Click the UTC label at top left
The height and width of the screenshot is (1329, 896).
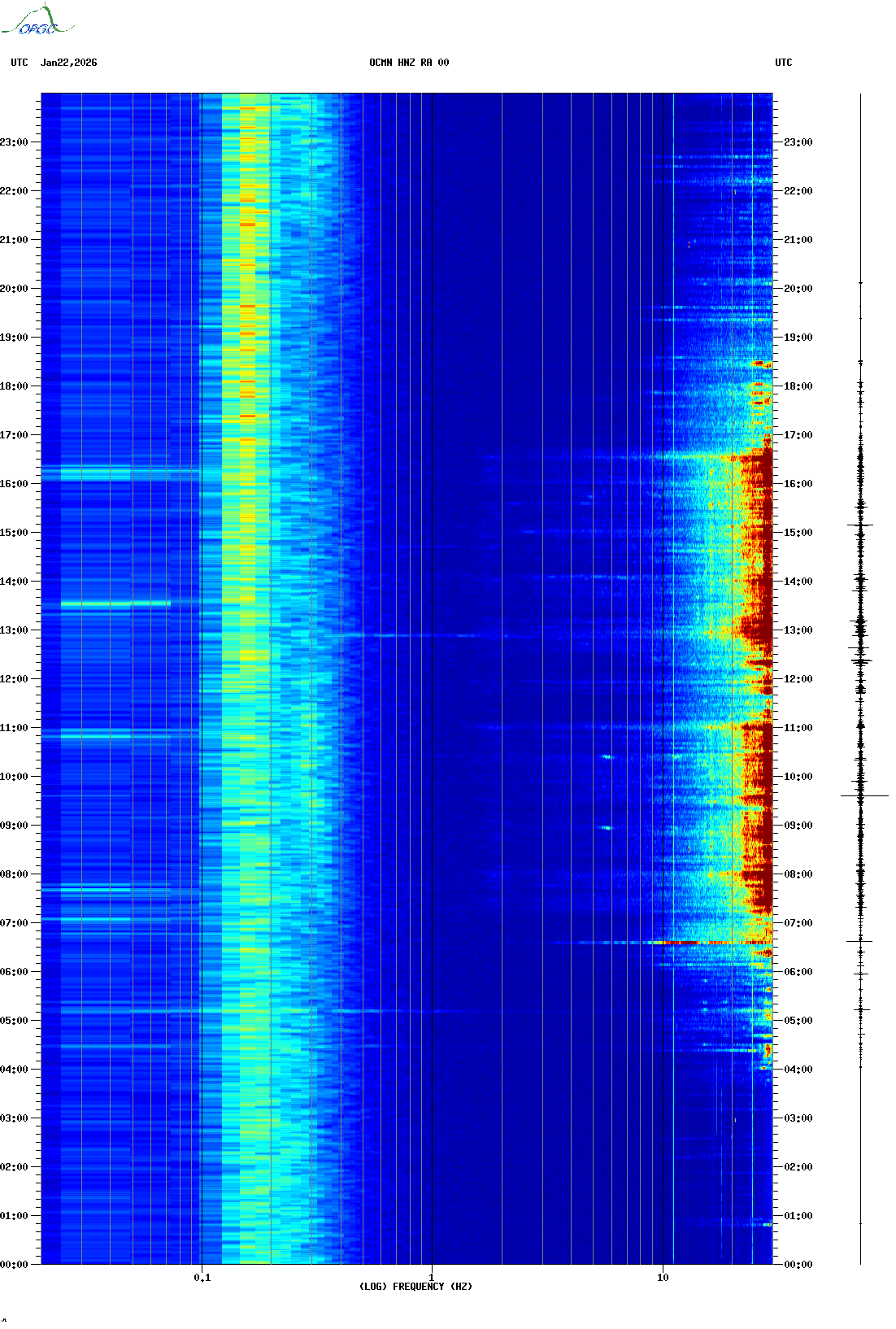coord(20,63)
